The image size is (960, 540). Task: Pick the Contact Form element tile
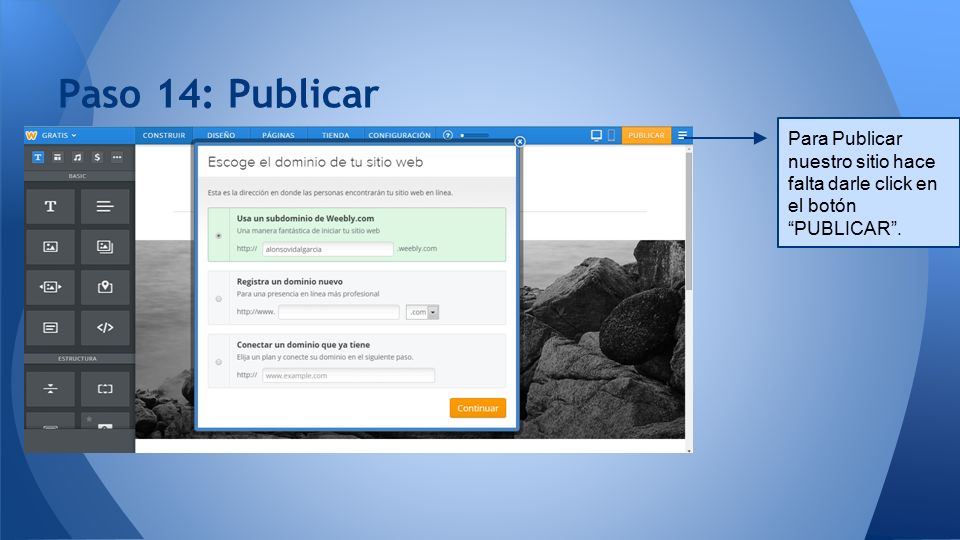click(x=51, y=328)
